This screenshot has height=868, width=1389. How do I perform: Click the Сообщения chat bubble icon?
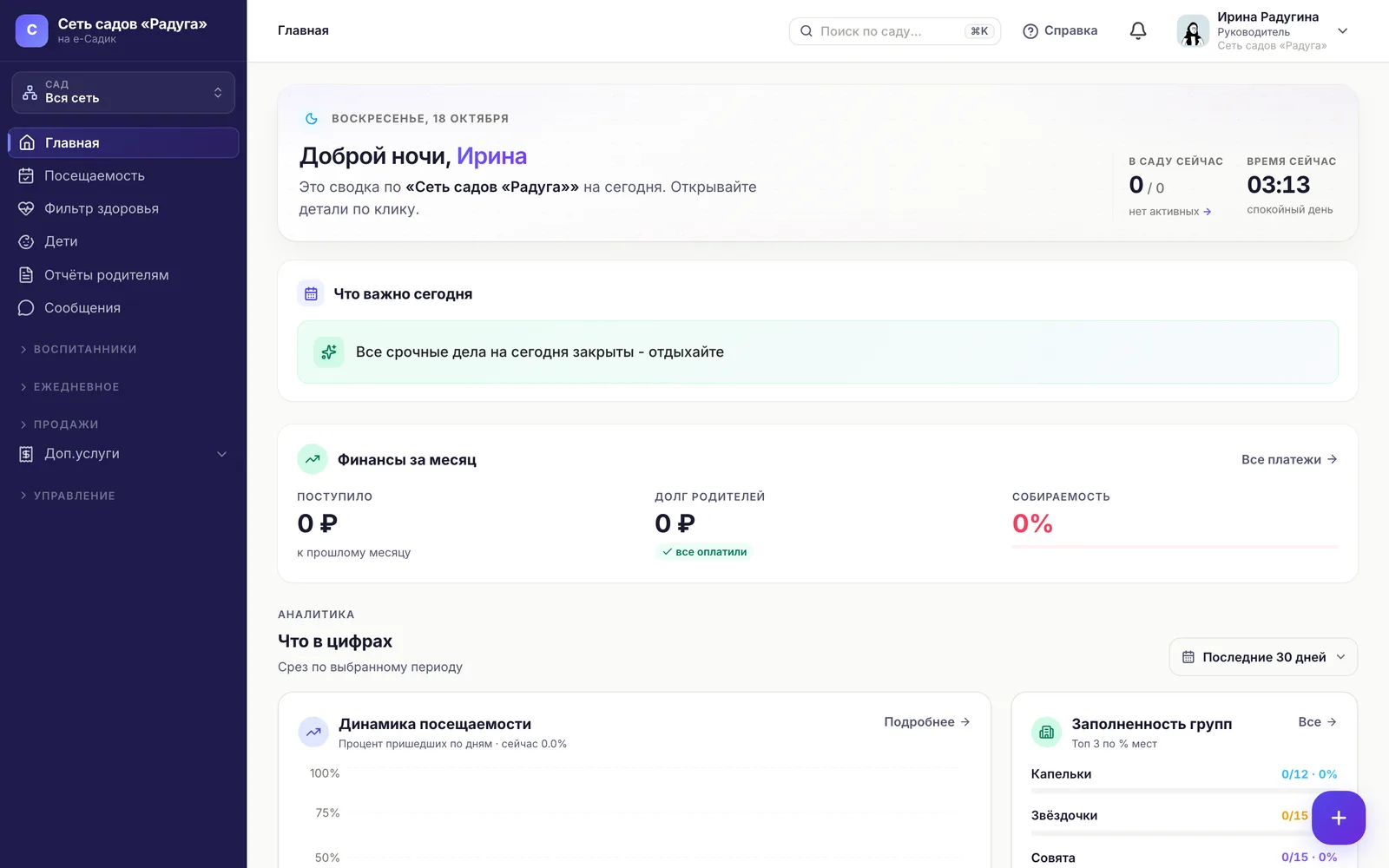(x=26, y=308)
